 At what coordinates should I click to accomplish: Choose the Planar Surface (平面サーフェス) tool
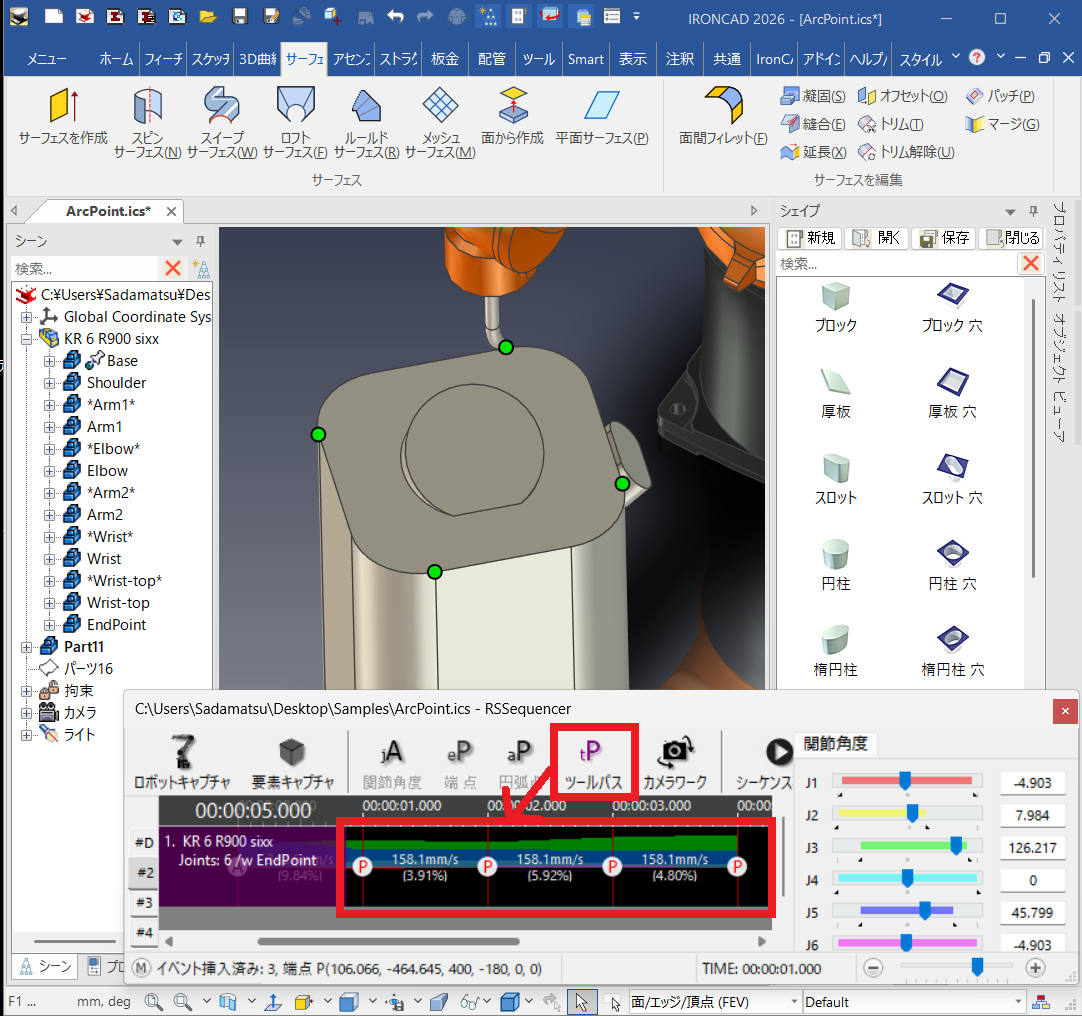click(x=602, y=115)
